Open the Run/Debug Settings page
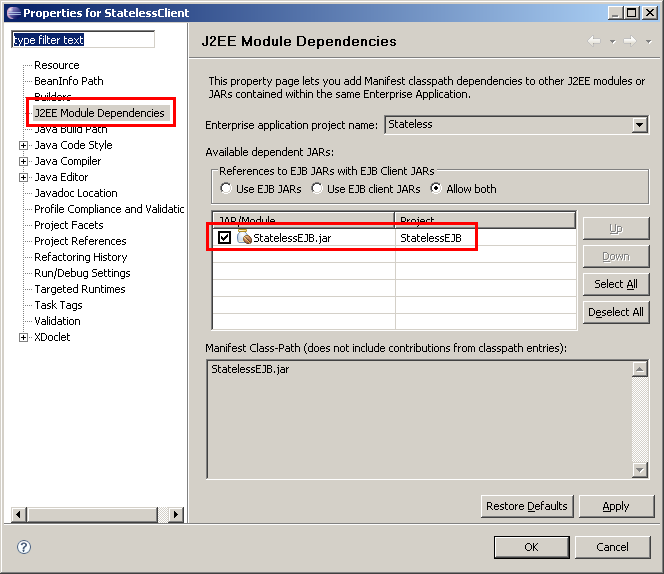Viewport: 664px width, 574px height. (82, 273)
